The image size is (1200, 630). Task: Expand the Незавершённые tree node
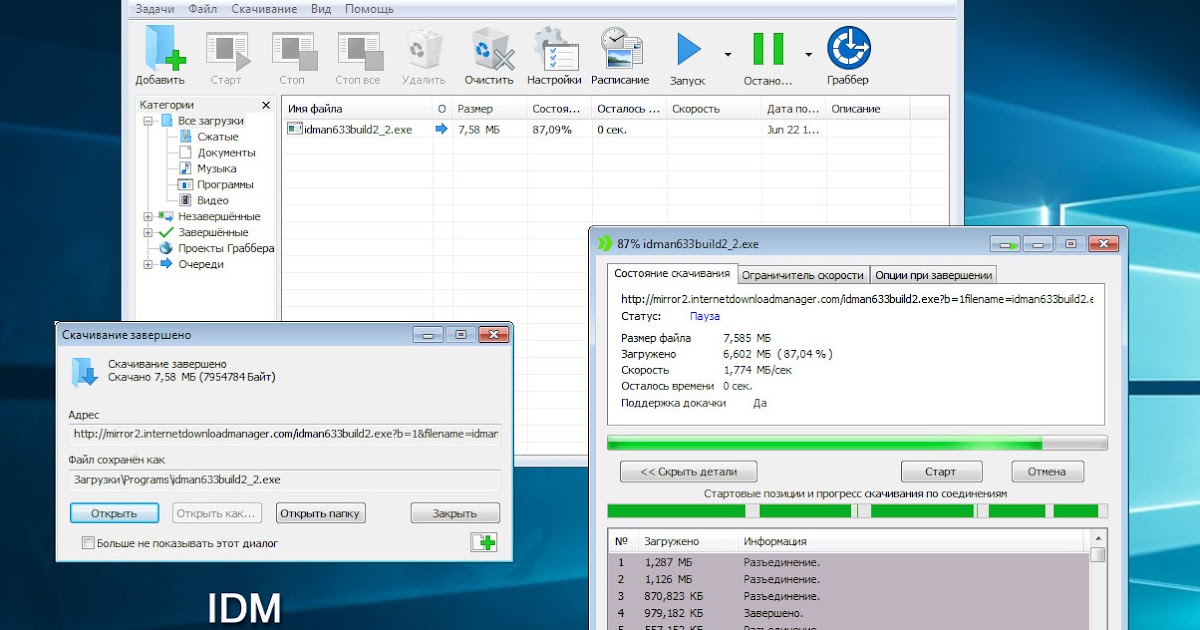coord(148,217)
